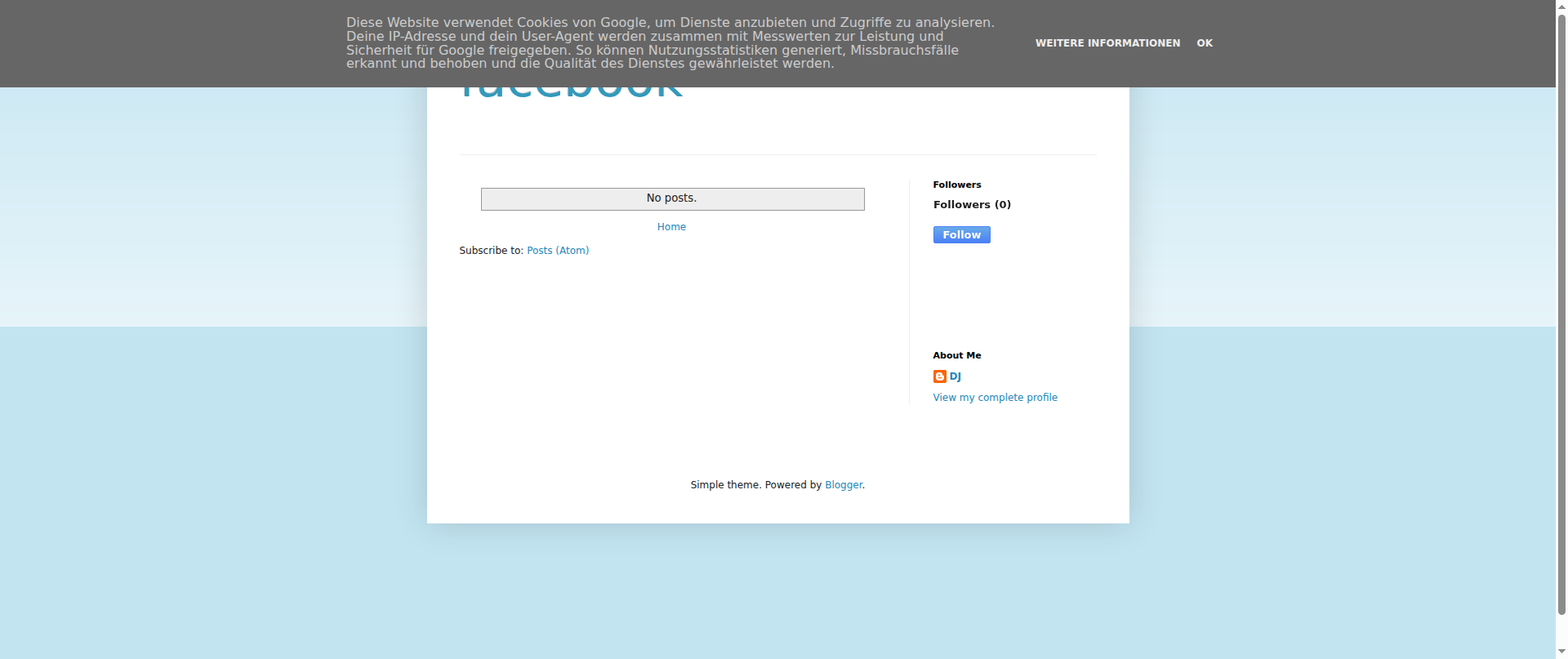Viewport: 1568px width, 659px height.
Task: Click the 'Simple theme. Powered by' text
Action: tap(755, 485)
